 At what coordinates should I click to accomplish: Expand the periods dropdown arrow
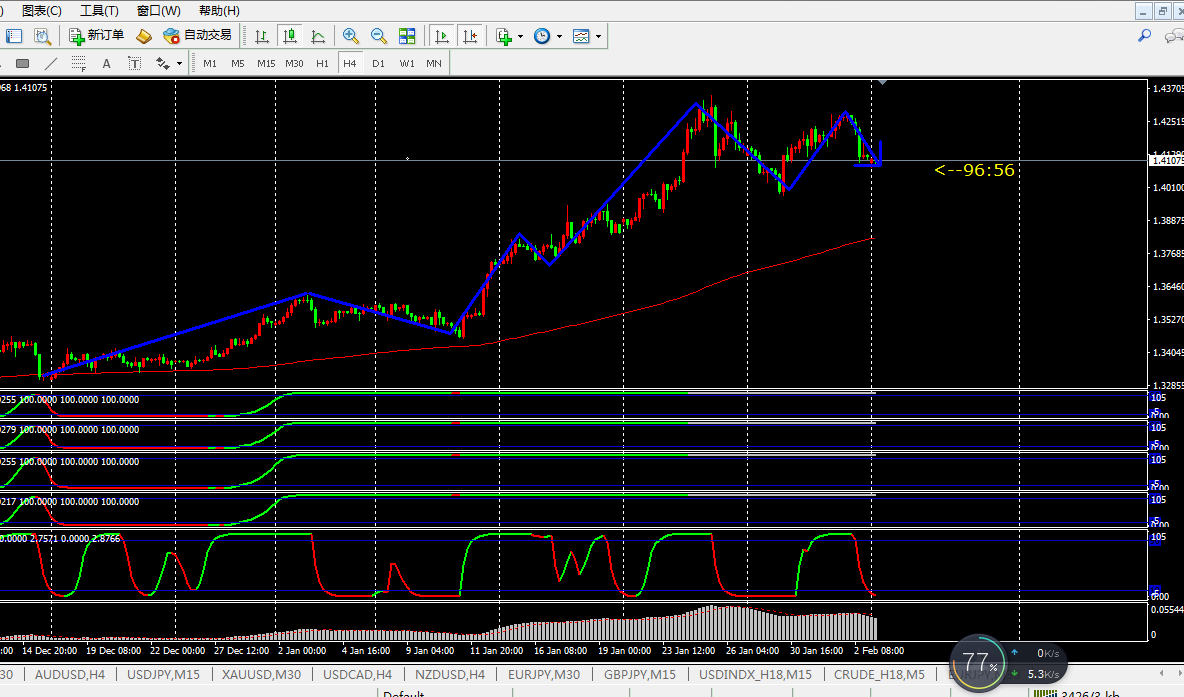pyautogui.click(x=560, y=36)
